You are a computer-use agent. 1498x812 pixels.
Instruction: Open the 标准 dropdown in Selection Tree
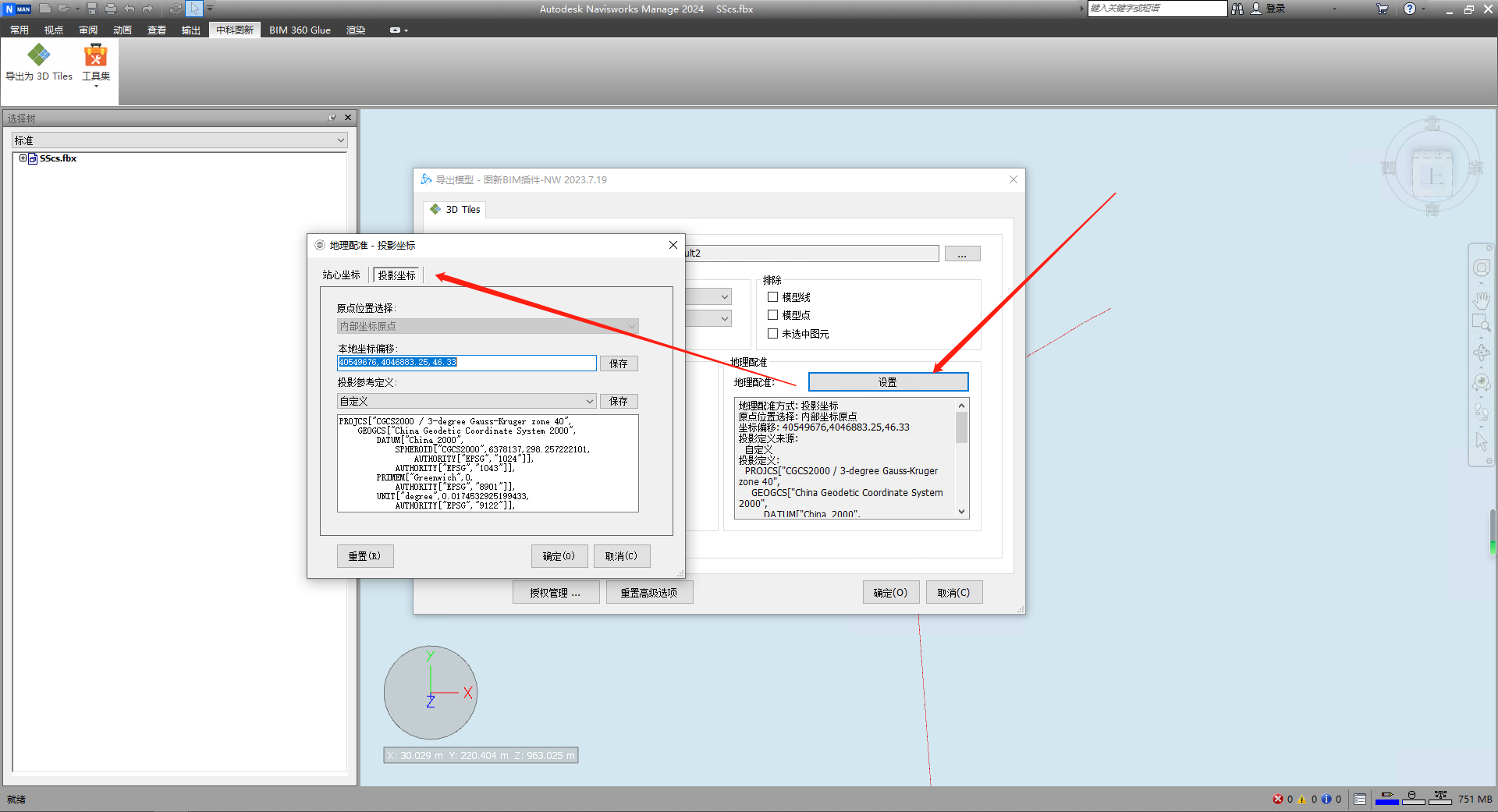pyautogui.click(x=179, y=140)
